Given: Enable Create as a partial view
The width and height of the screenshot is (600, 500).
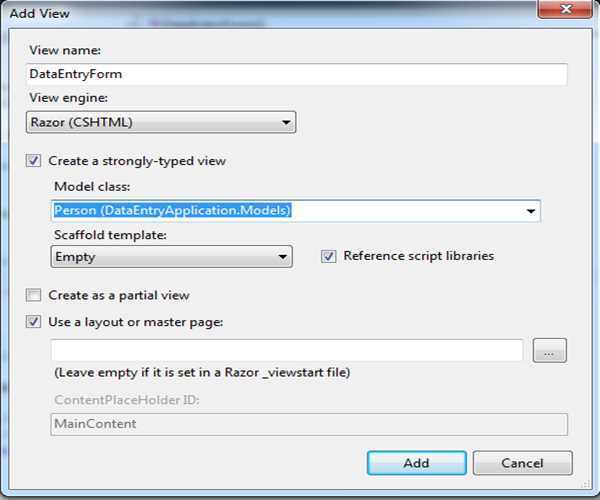Looking at the screenshot, I should 35,295.
